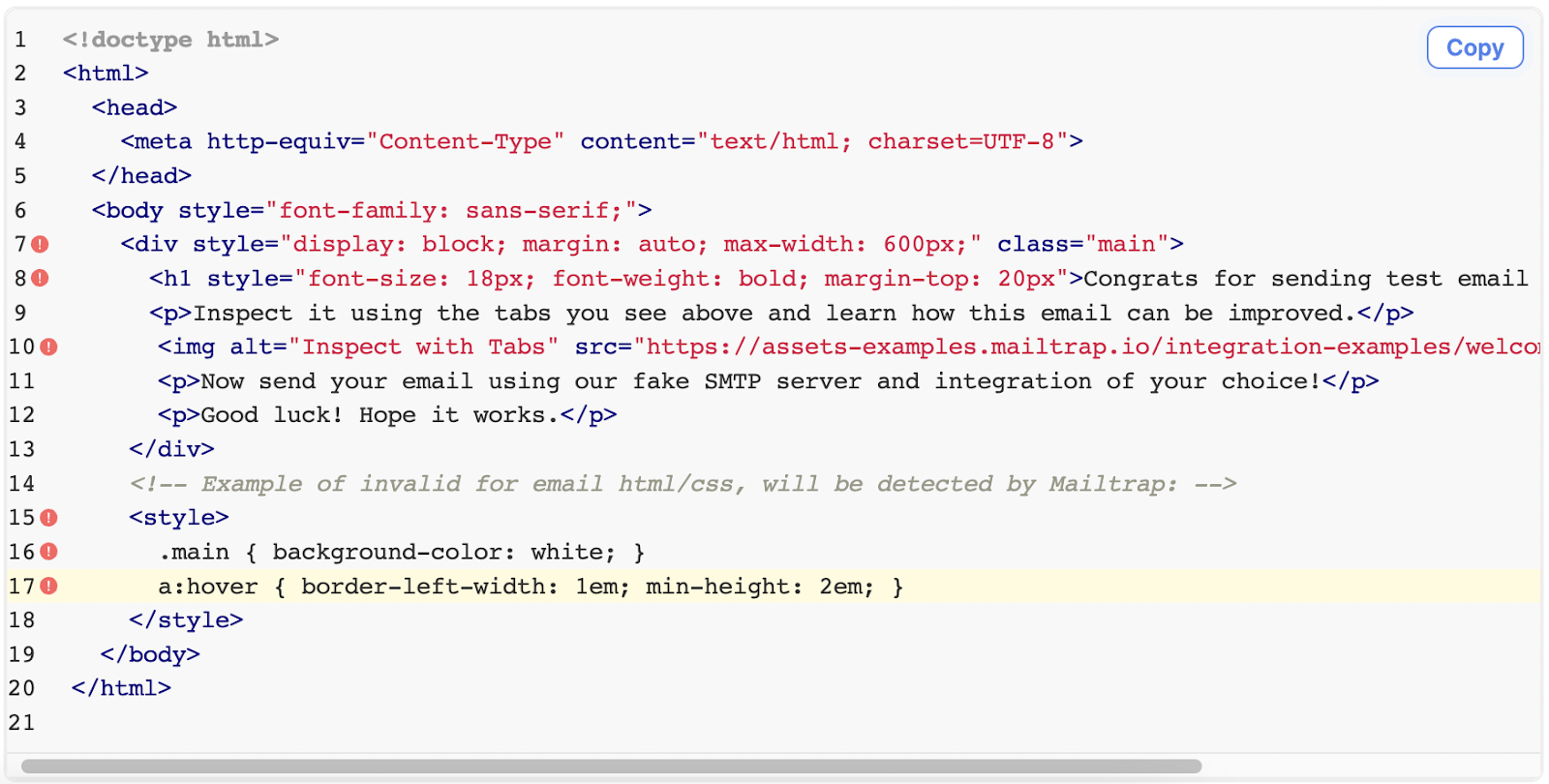Click line number 21 in the gutter
Viewport: 1549px width, 784px height.
(x=21, y=723)
